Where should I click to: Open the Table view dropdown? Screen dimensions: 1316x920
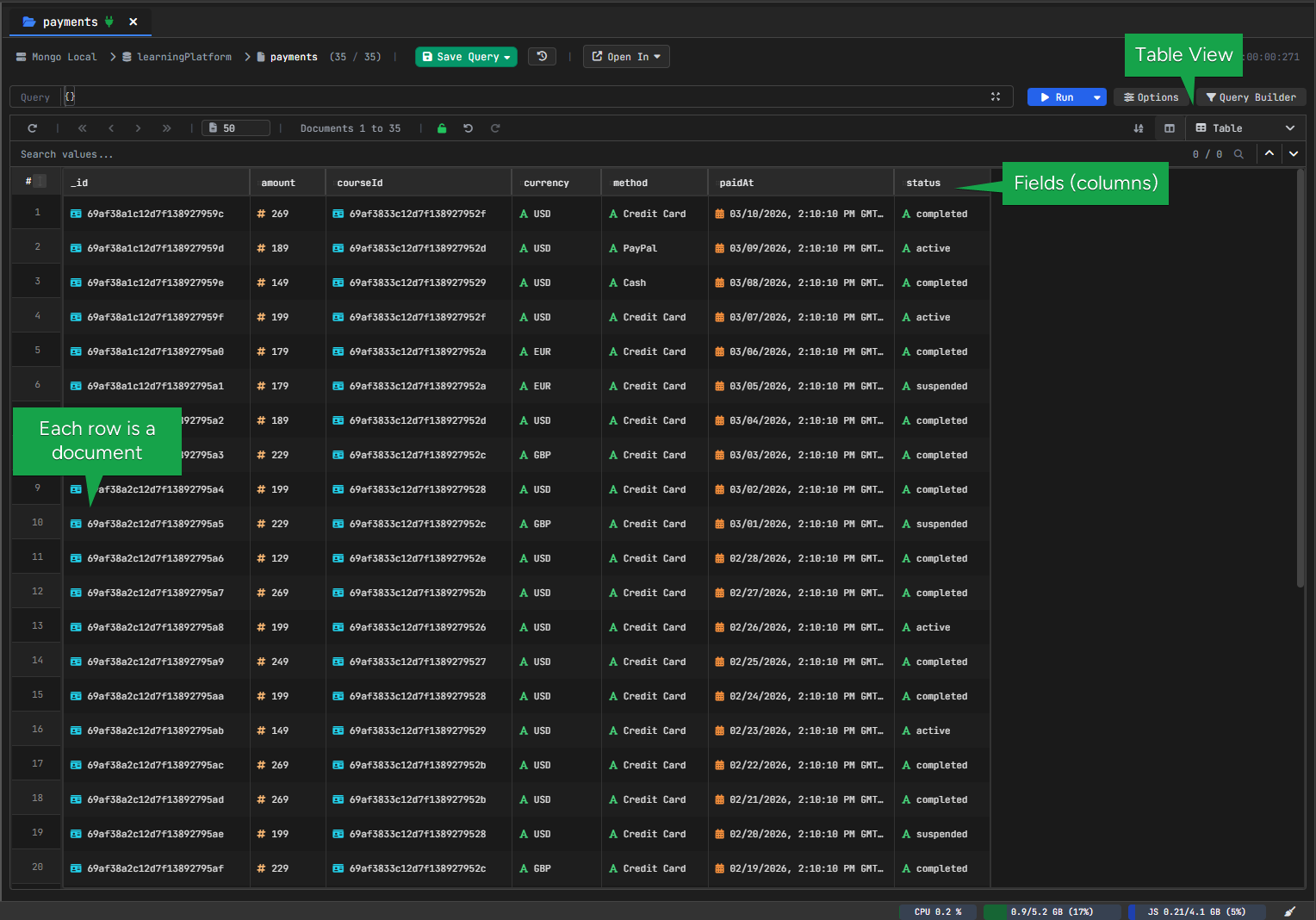click(1245, 128)
